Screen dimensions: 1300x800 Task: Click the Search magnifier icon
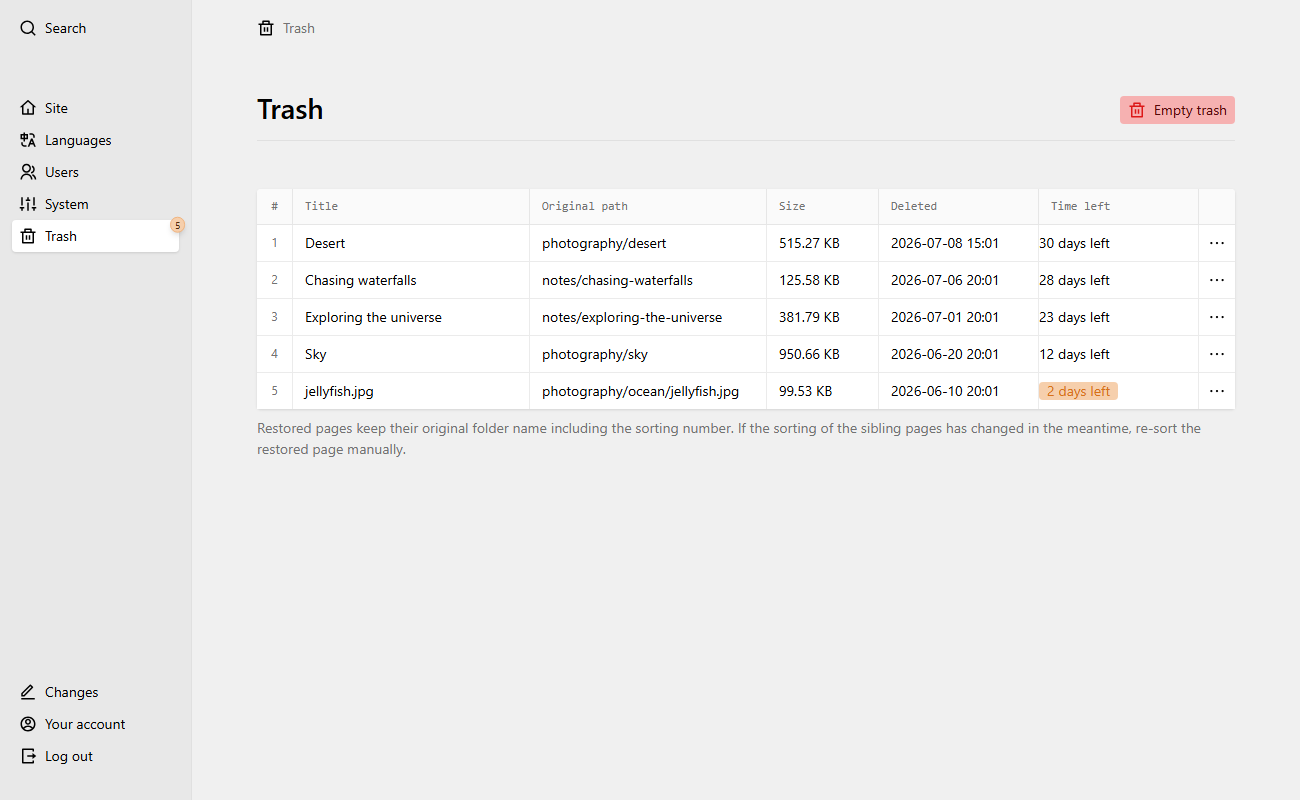pyautogui.click(x=28, y=28)
